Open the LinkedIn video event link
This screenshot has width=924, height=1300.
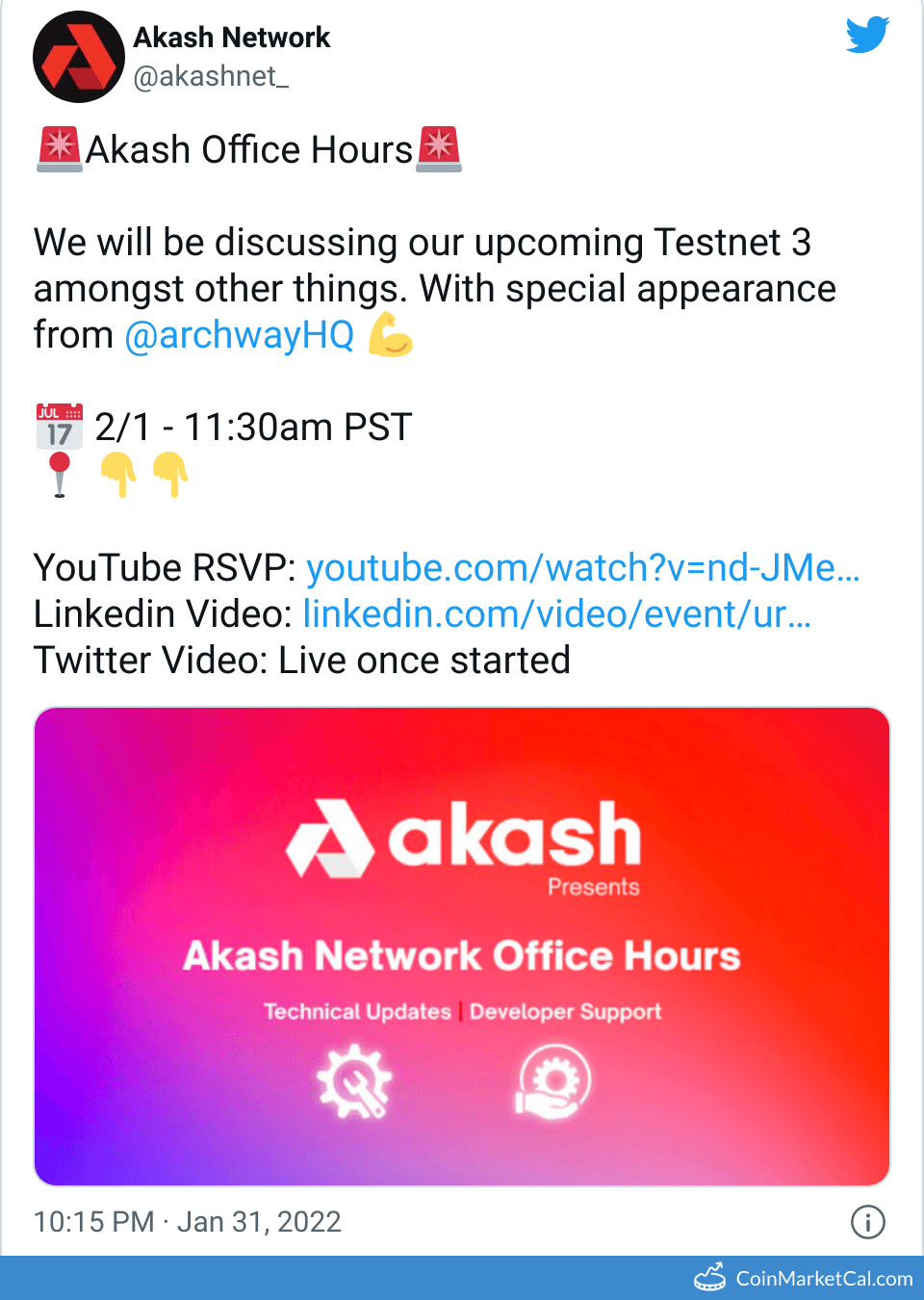pyautogui.click(x=556, y=614)
